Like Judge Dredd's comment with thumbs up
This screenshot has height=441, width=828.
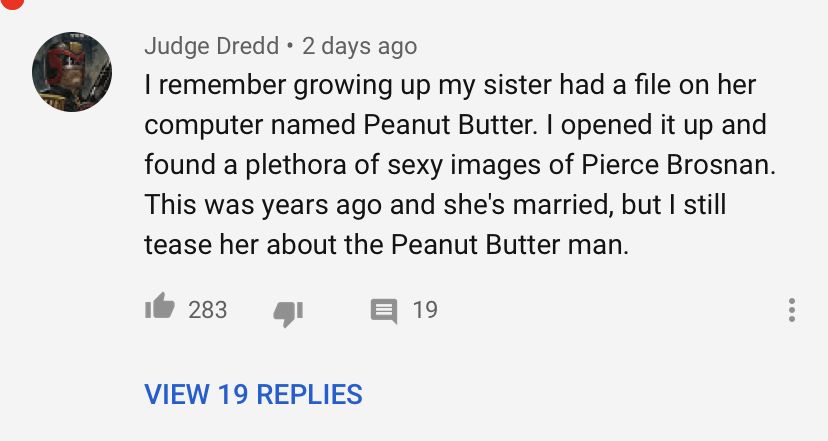160,309
